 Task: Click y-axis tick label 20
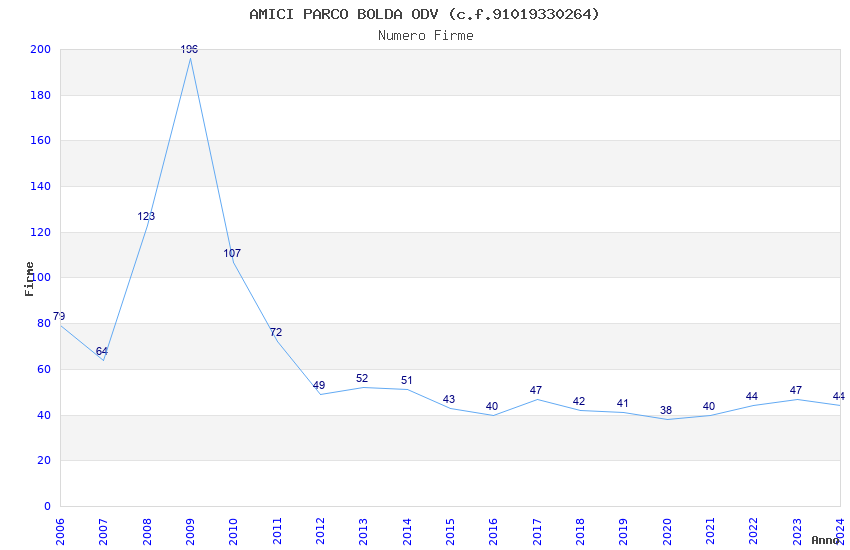click(44, 461)
